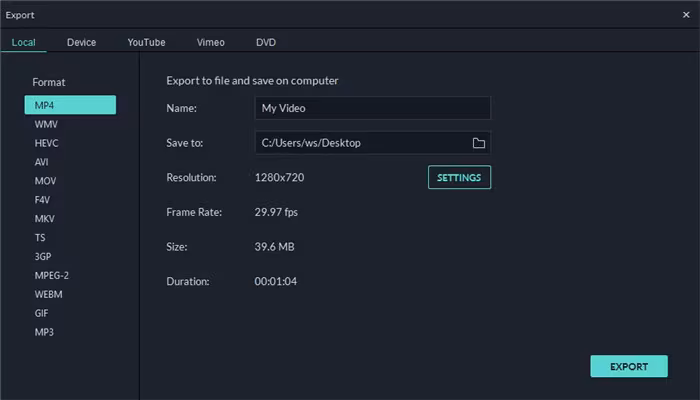Choose WEBM in the format list
Viewport: 700px width, 400px height.
coord(49,294)
